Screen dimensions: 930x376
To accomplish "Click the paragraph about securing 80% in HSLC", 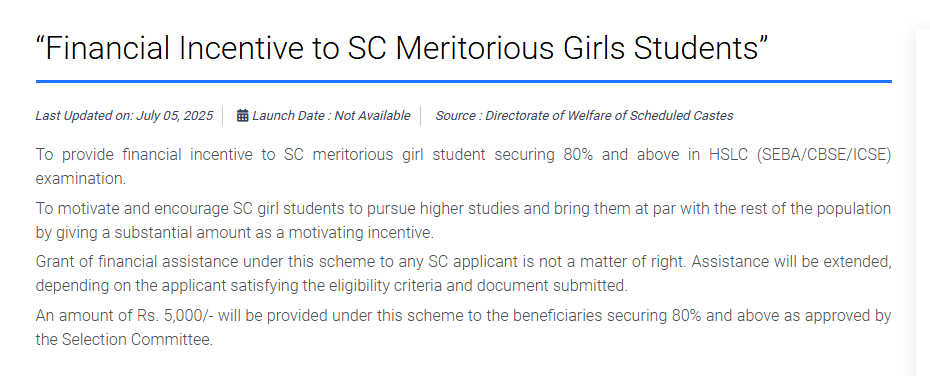I will (x=463, y=167).
